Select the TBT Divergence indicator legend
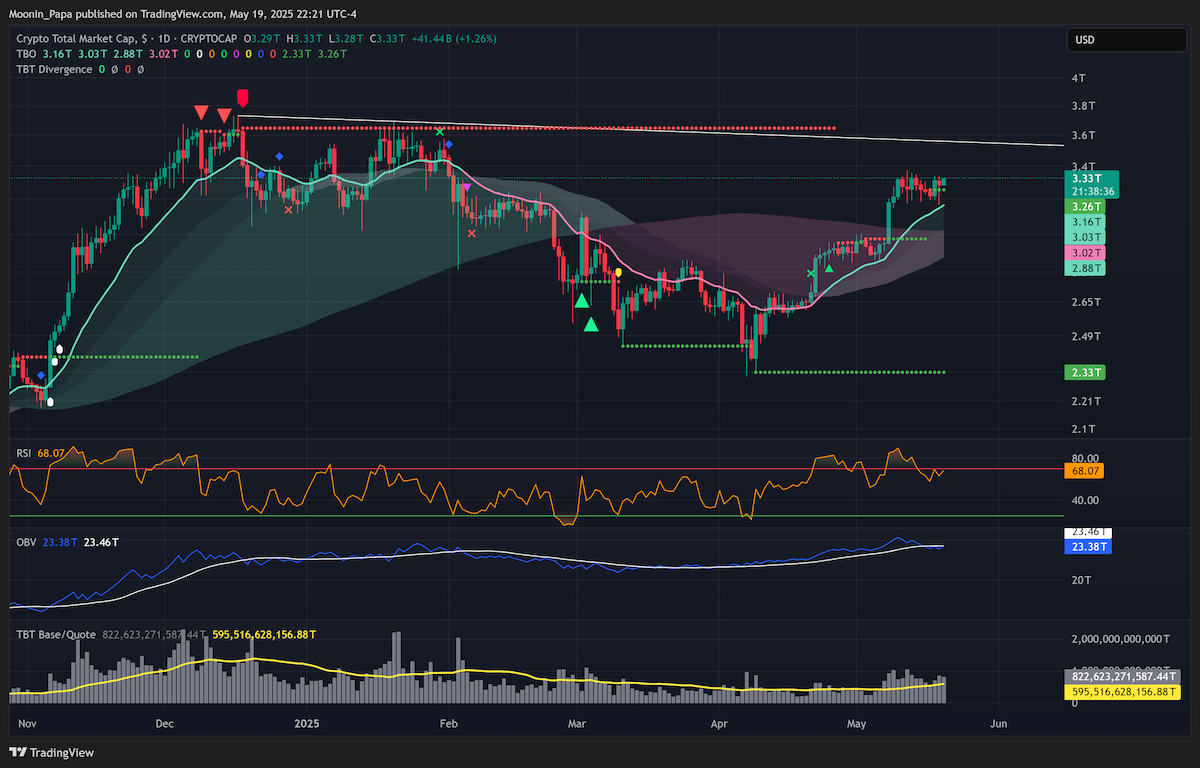Viewport: 1200px width, 768px height. (54, 69)
